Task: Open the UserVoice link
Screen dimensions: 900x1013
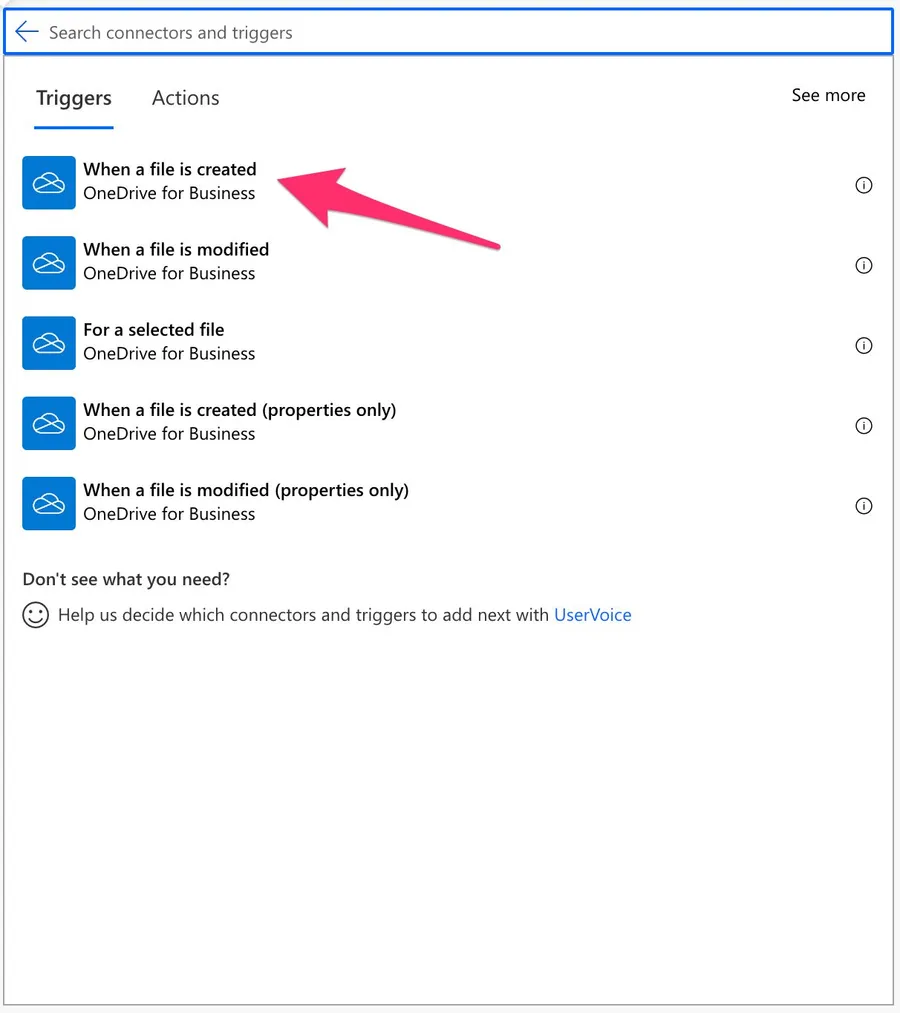Action: pyautogui.click(x=592, y=615)
